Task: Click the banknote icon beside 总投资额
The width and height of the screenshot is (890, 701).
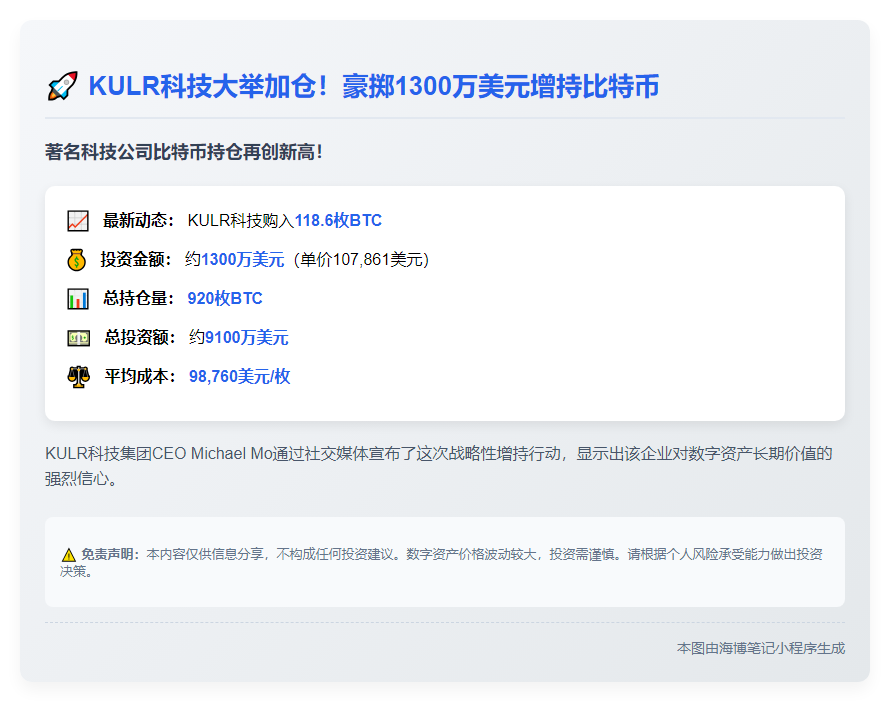Action: point(78,338)
